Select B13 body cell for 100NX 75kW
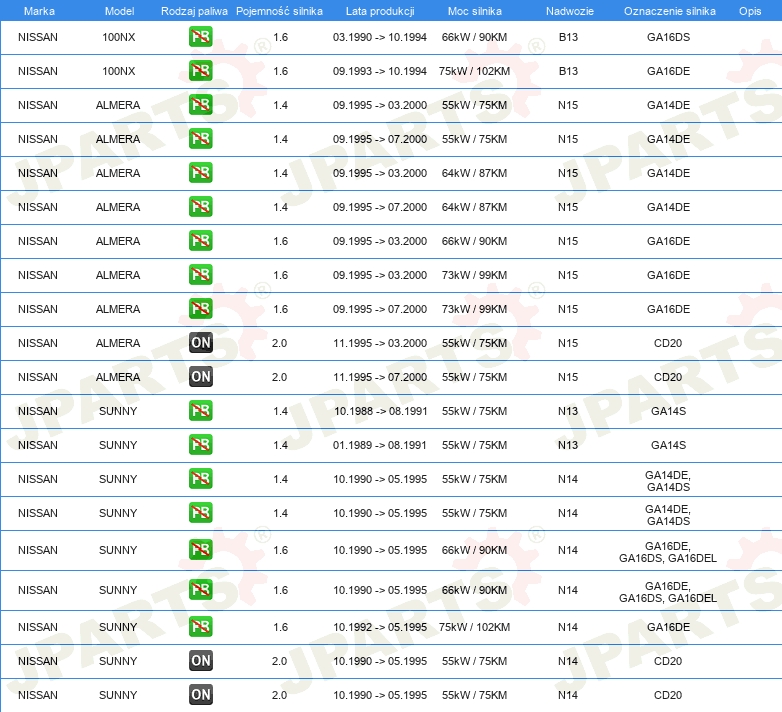The height and width of the screenshot is (712, 782). [x=568, y=71]
